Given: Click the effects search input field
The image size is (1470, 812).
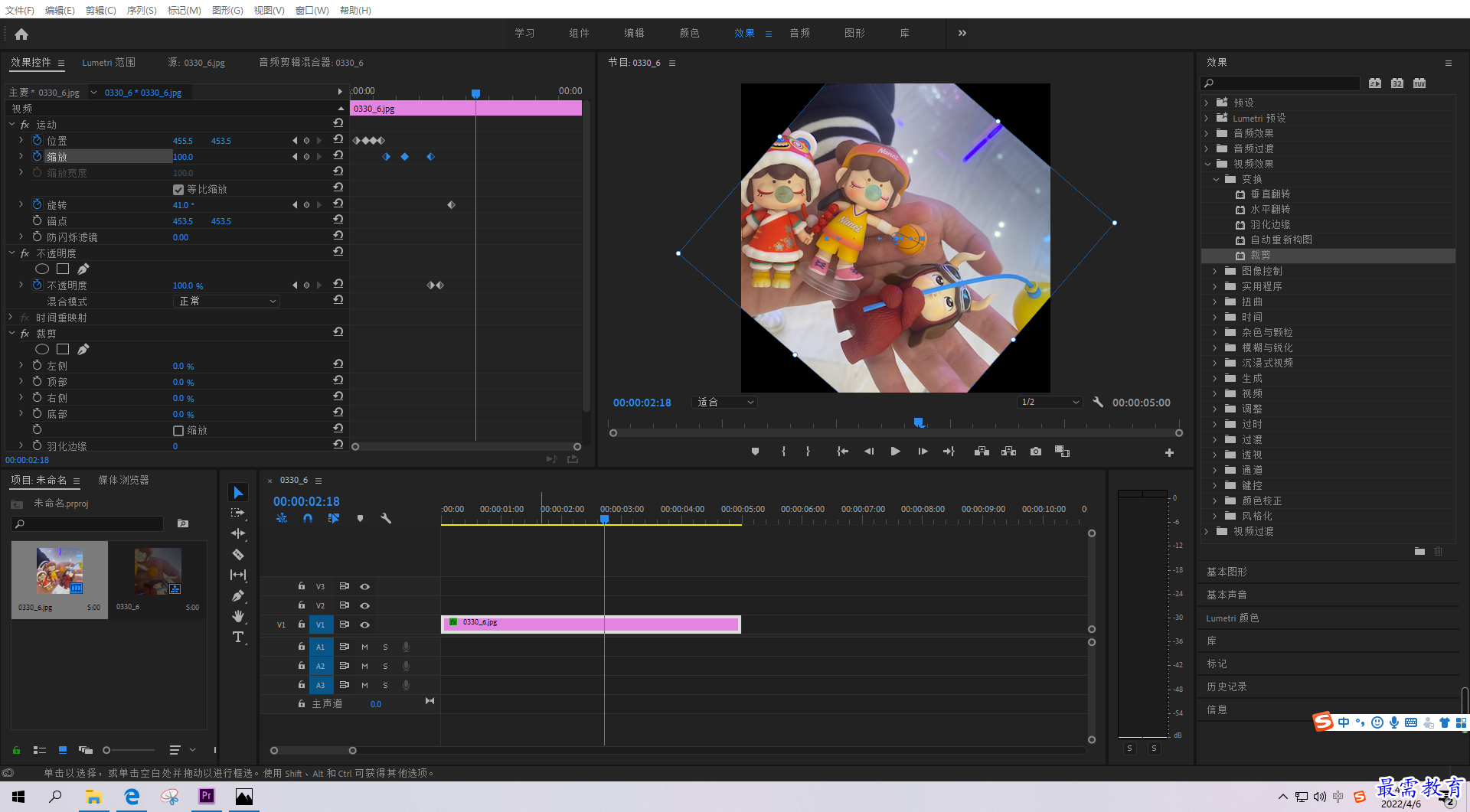Looking at the screenshot, I should point(1280,83).
